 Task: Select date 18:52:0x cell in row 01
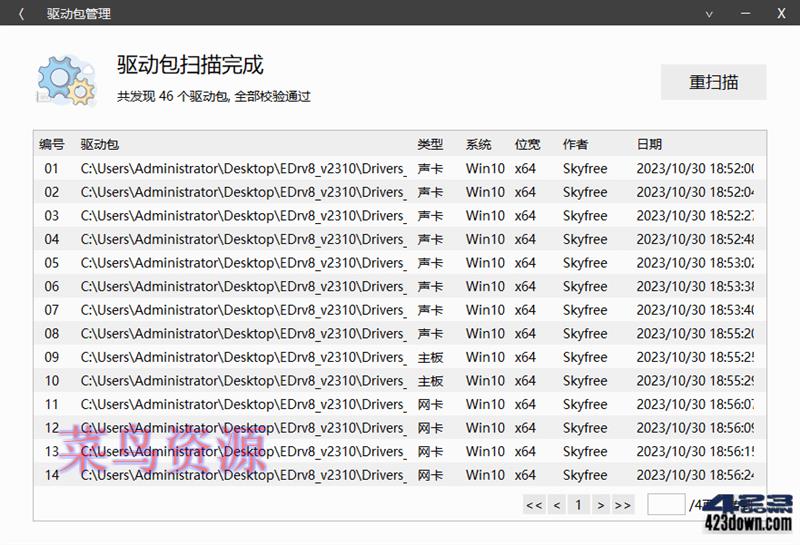point(695,168)
